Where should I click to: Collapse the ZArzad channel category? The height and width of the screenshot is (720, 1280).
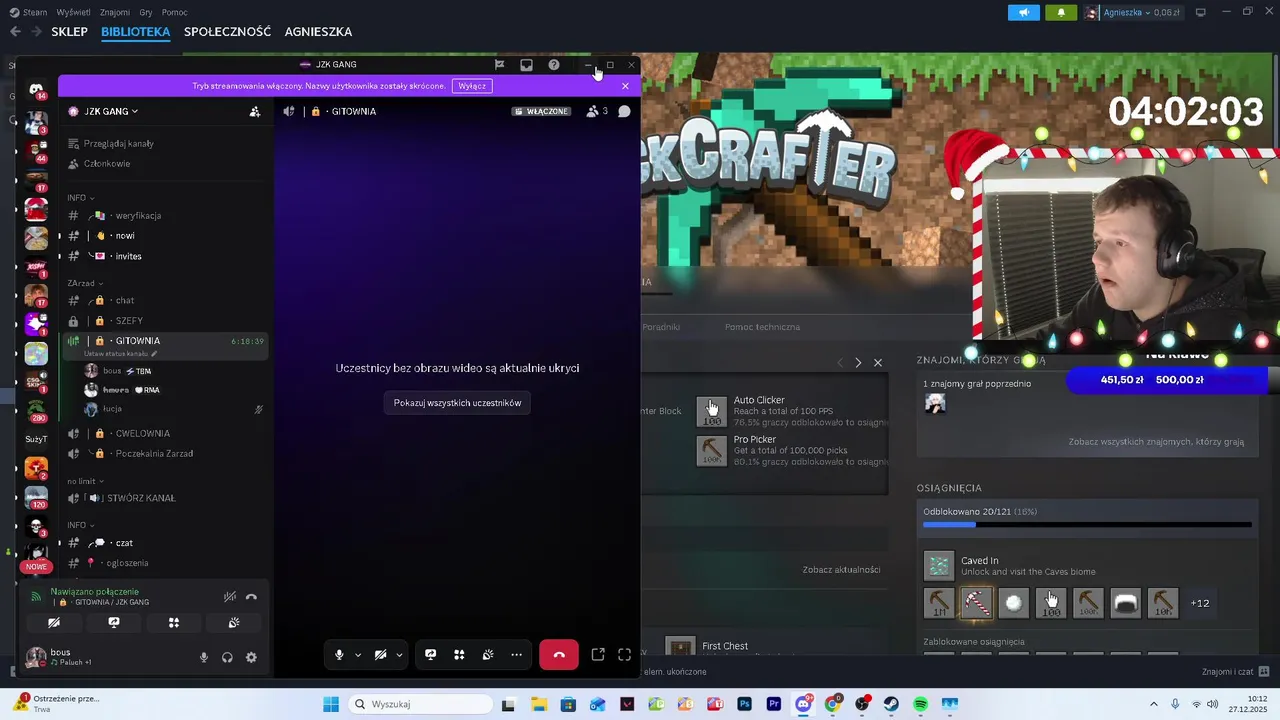[x=84, y=283]
